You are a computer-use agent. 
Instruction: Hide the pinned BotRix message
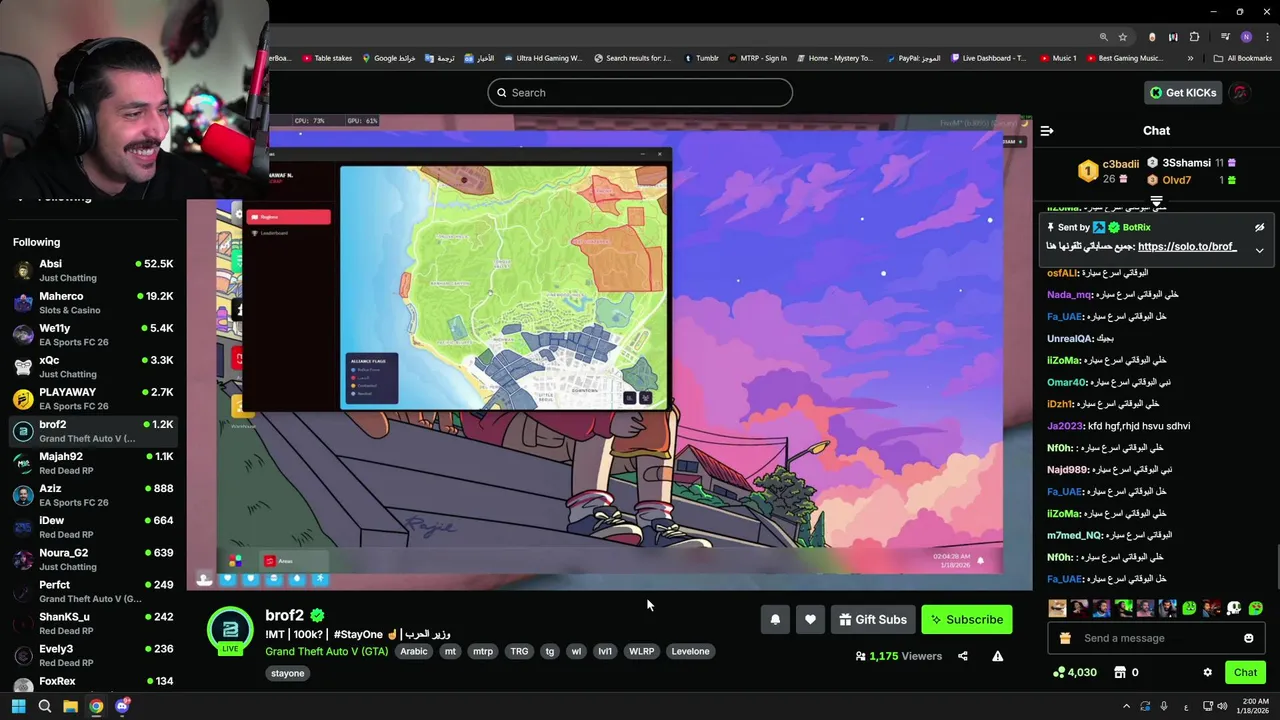[1259, 228]
